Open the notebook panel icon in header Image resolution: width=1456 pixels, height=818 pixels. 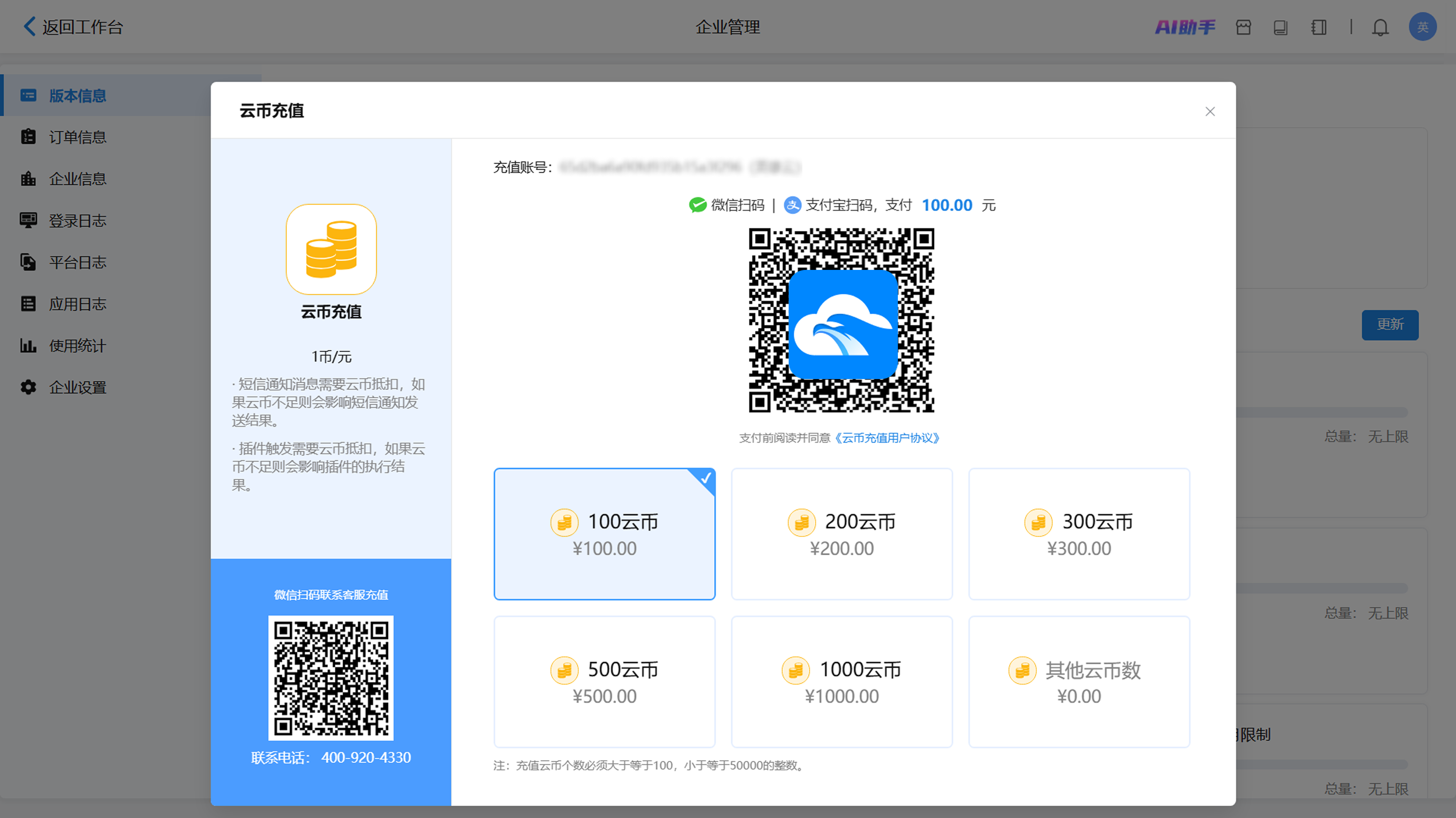coord(1319,27)
